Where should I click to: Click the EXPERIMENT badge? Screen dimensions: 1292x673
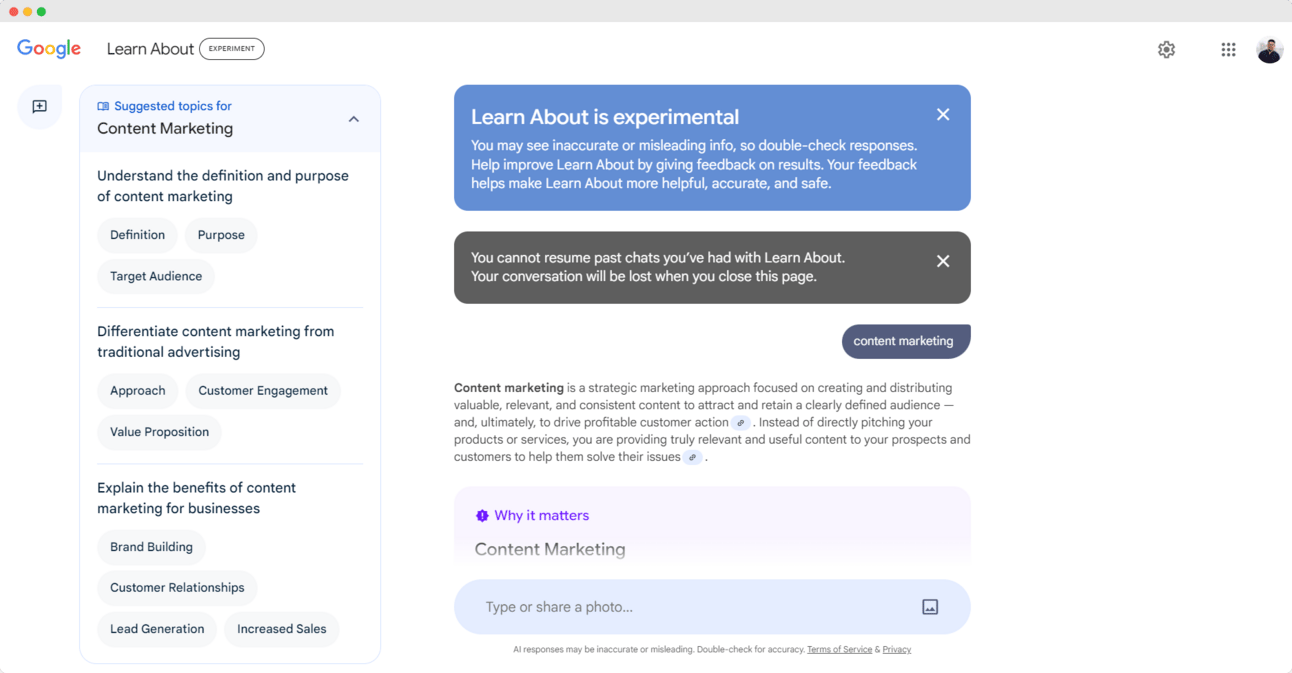232,49
